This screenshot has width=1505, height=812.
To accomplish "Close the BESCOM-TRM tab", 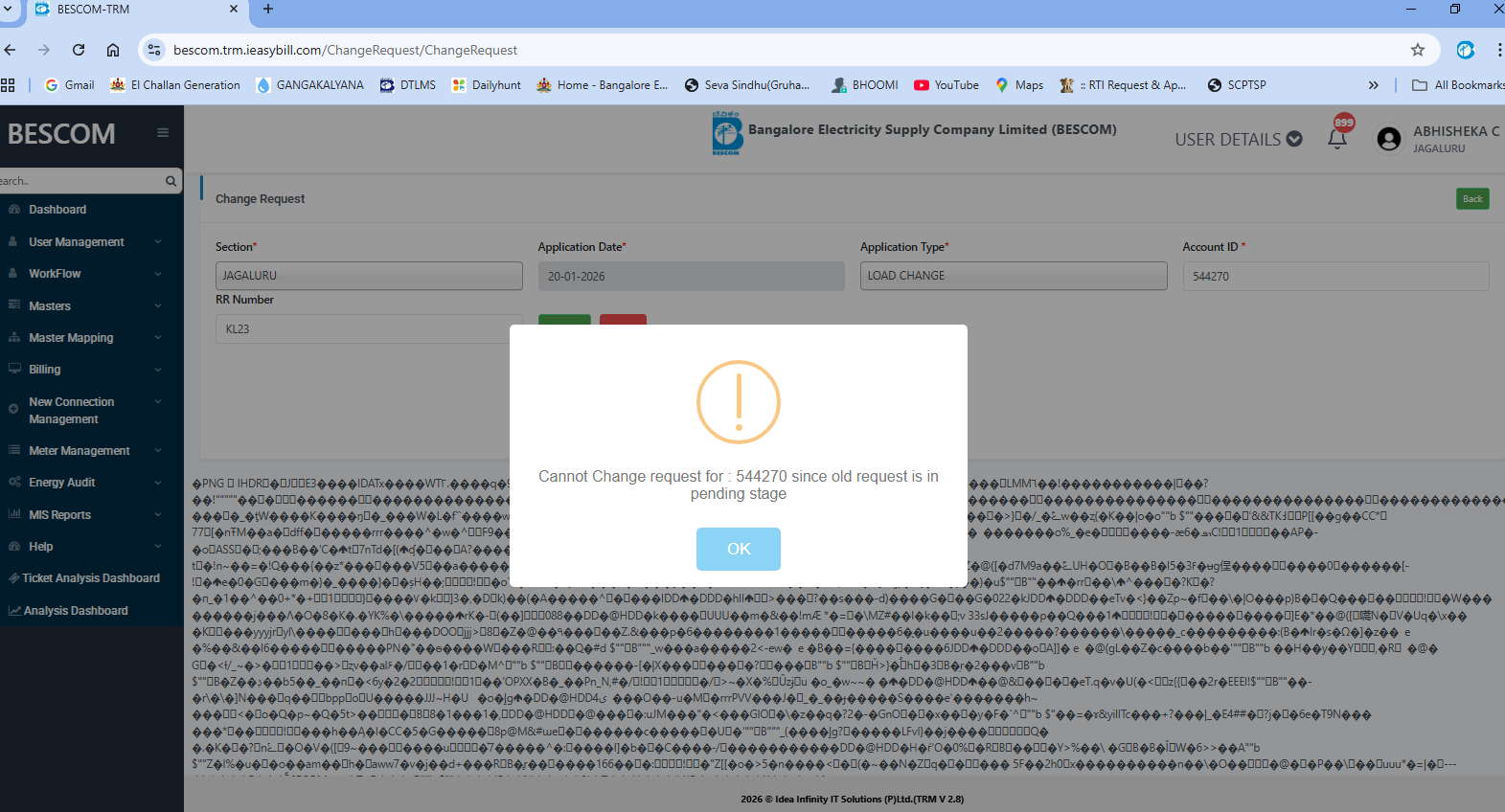I will pos(234,9).
